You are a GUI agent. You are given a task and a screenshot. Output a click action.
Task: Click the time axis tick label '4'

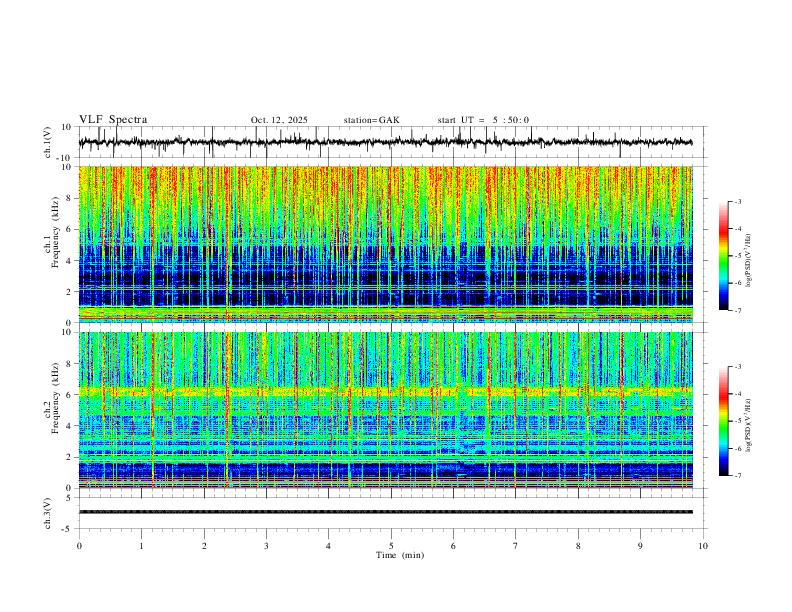[x=328, y=546]
